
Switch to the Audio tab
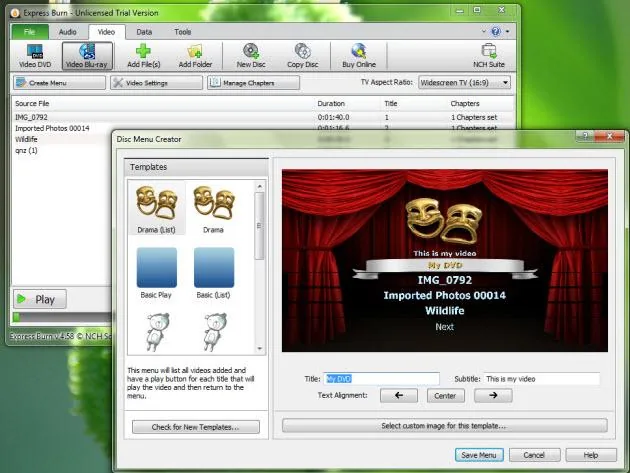pos(67,31)
